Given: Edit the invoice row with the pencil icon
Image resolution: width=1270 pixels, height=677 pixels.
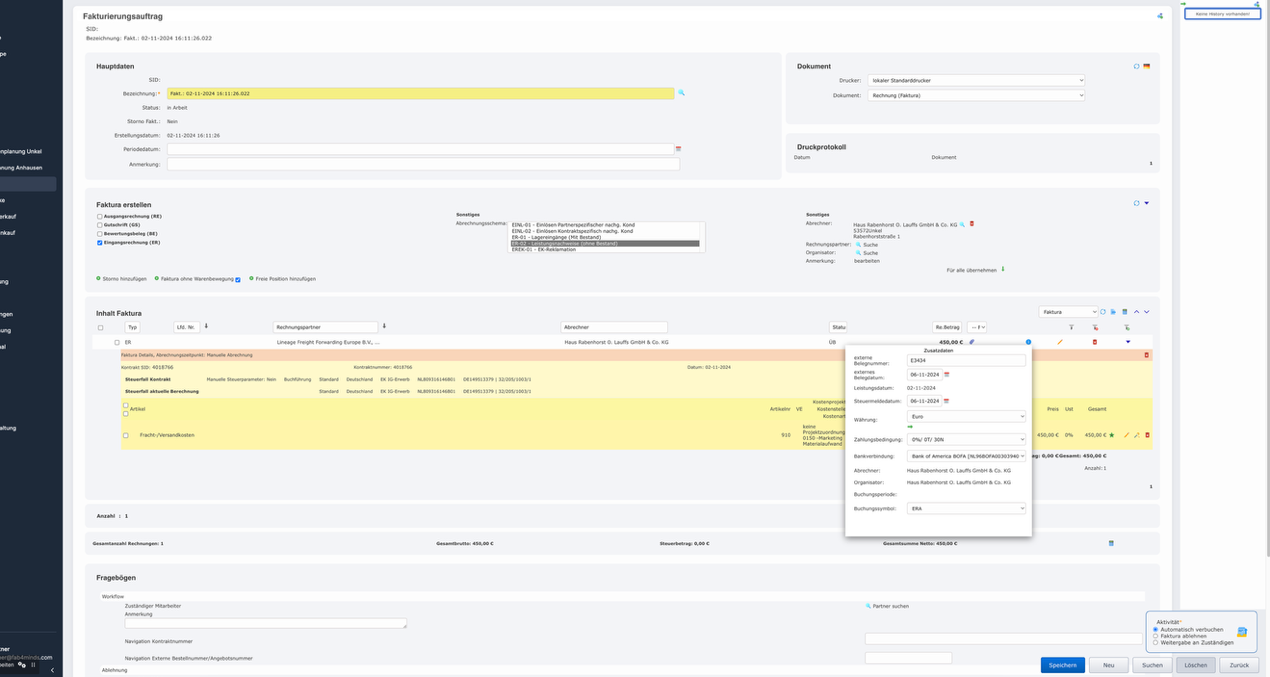Looking at the screenshot, I should pyautogui.click(x=1059, y=342).
